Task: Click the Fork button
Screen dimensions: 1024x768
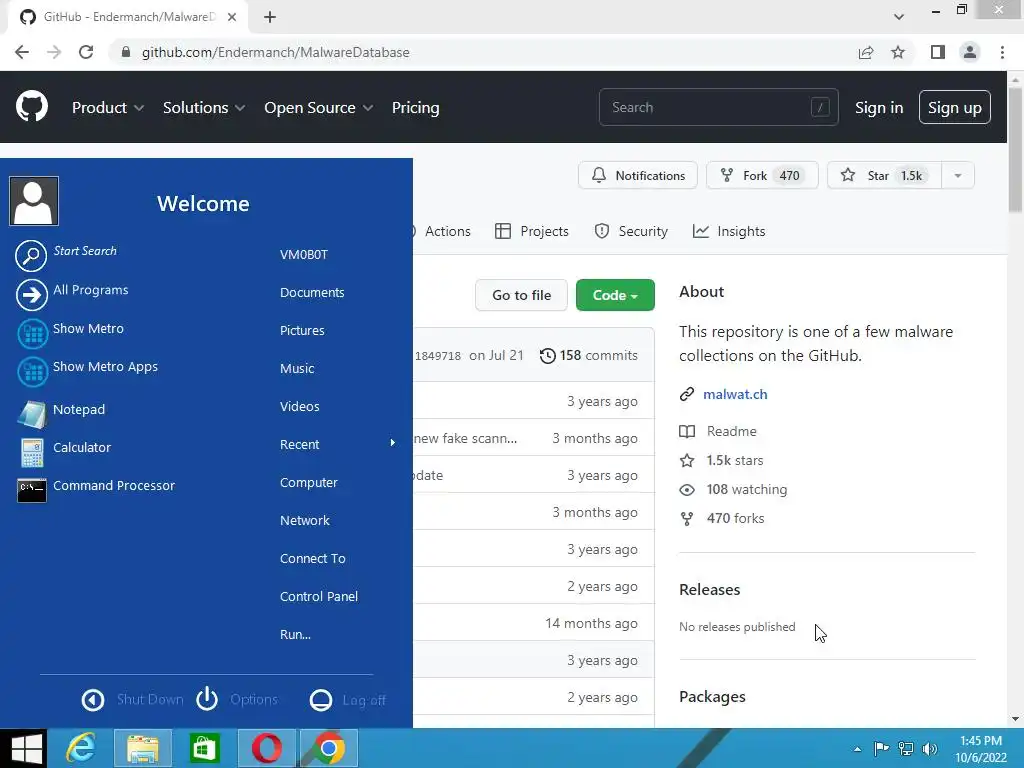Action: [762, 176]
